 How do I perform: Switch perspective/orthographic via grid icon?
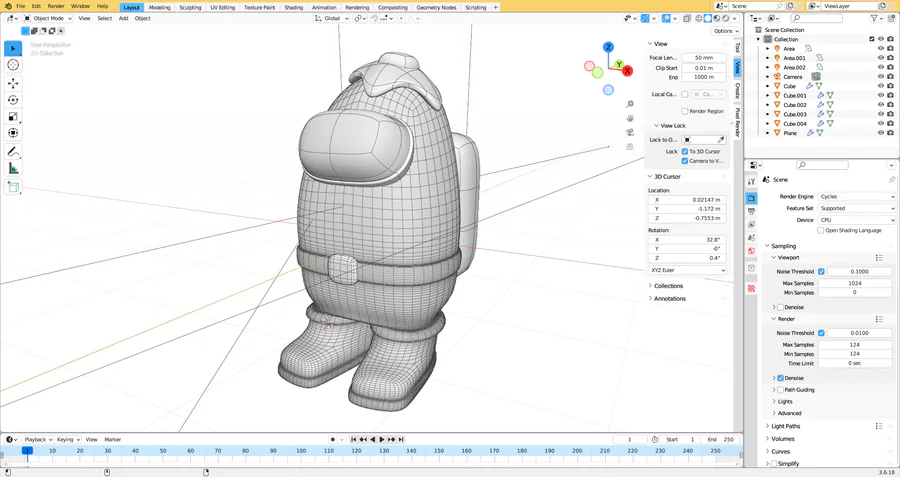(x=630, y=147)
